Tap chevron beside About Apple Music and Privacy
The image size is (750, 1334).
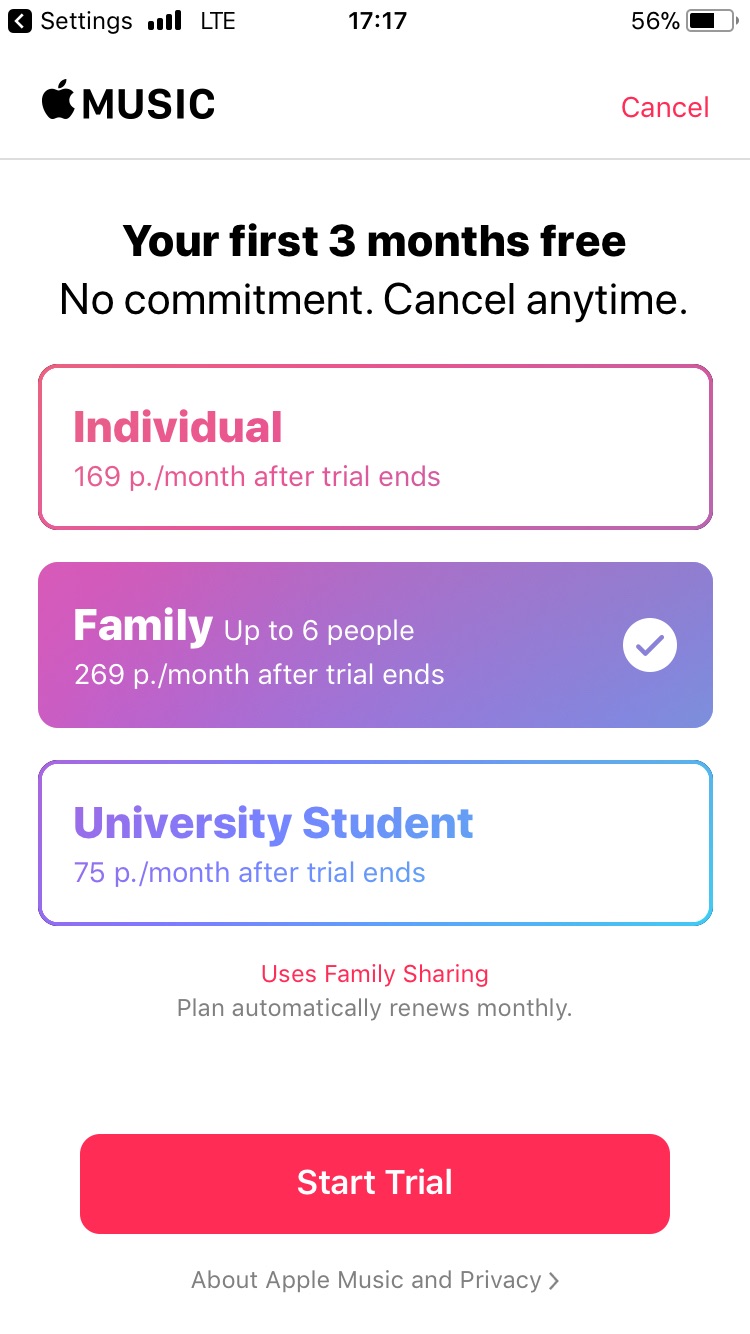(x=554, y=1281)
